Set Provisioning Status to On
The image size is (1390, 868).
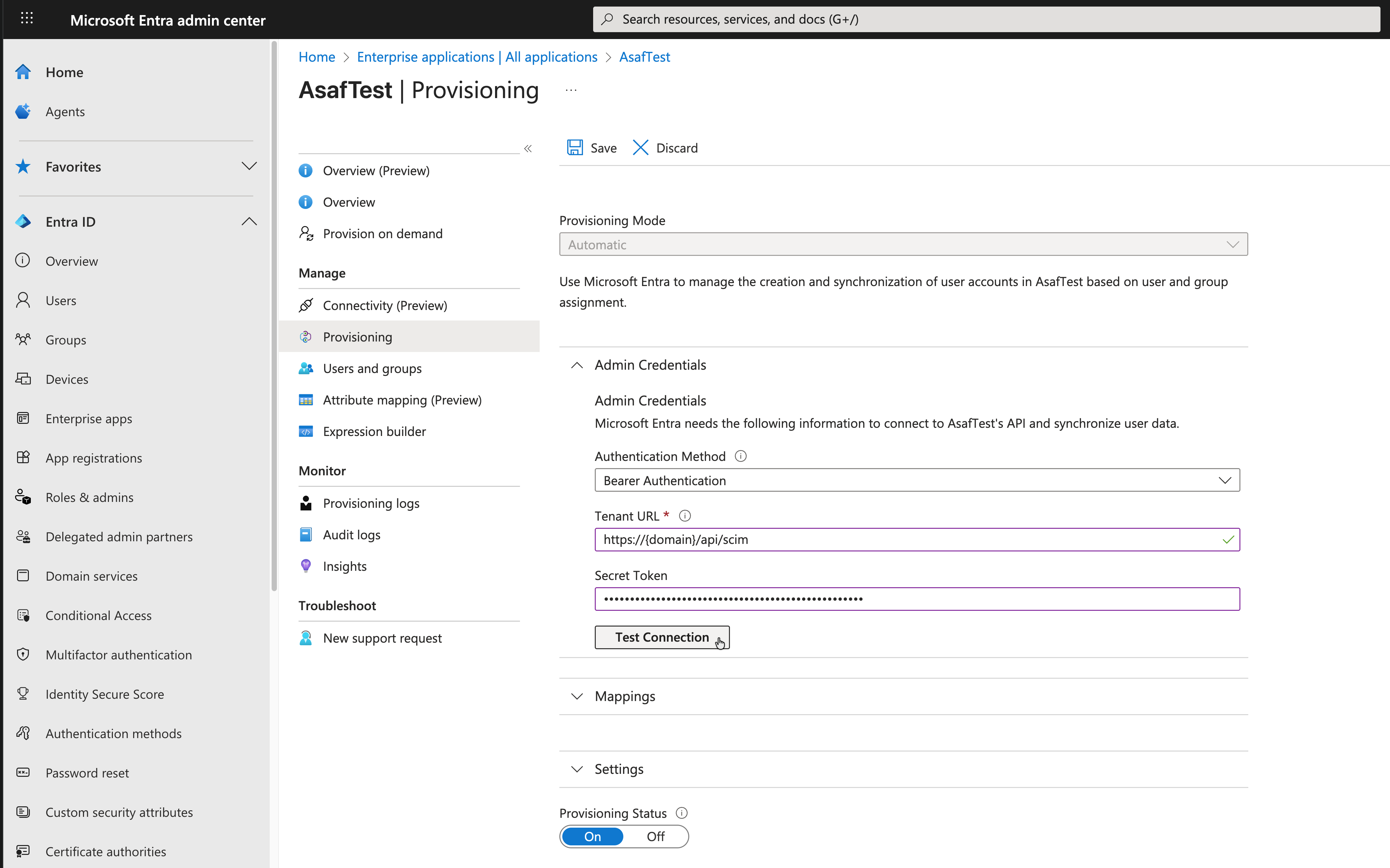coord(592,837)
